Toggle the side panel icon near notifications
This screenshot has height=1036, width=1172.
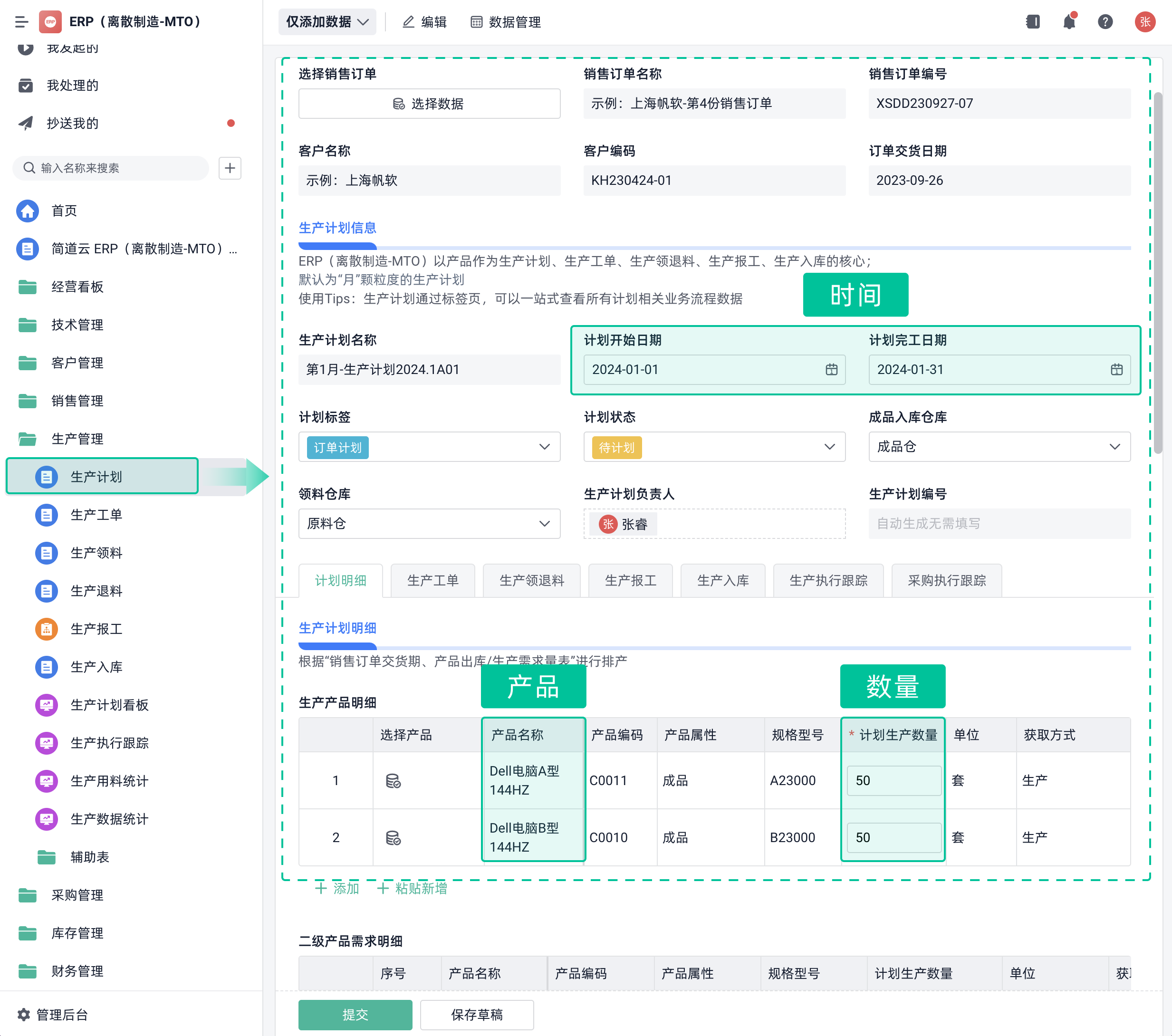click(x=1033, y=21)
